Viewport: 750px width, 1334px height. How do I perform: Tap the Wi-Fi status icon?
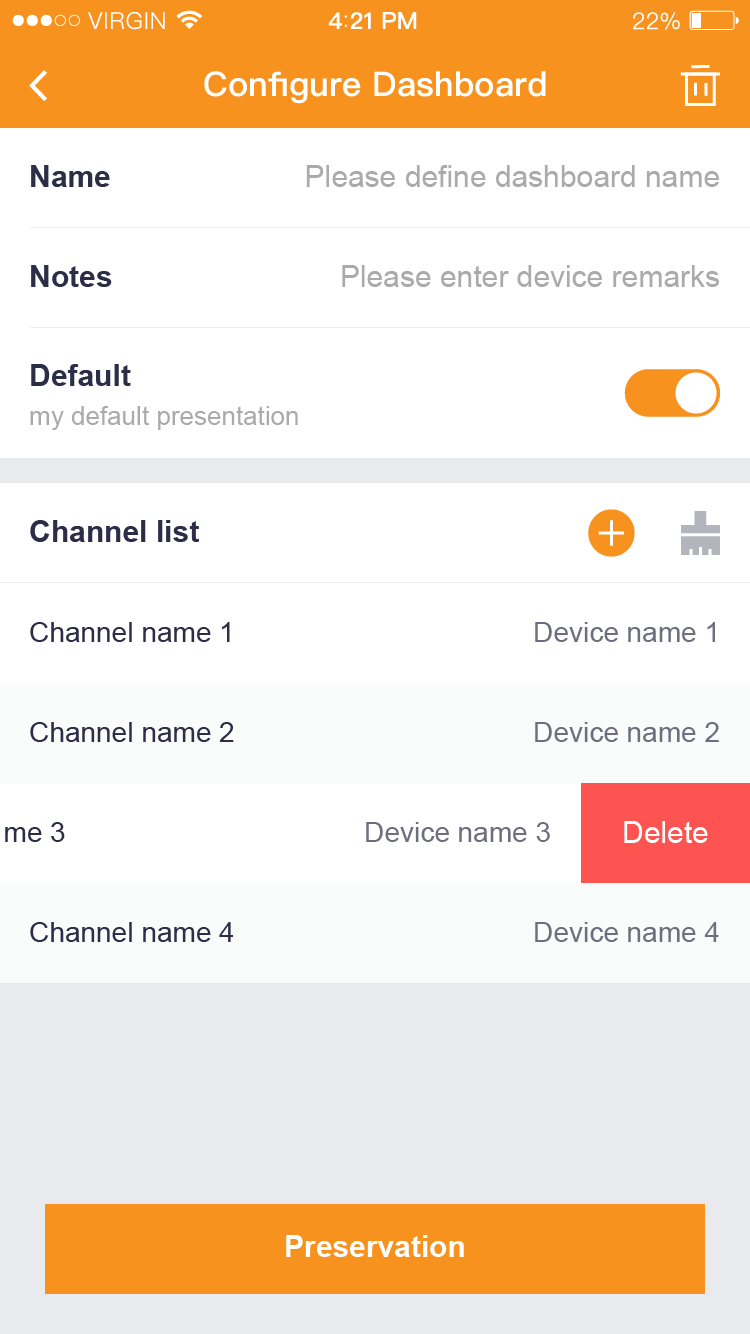(188, 20)
